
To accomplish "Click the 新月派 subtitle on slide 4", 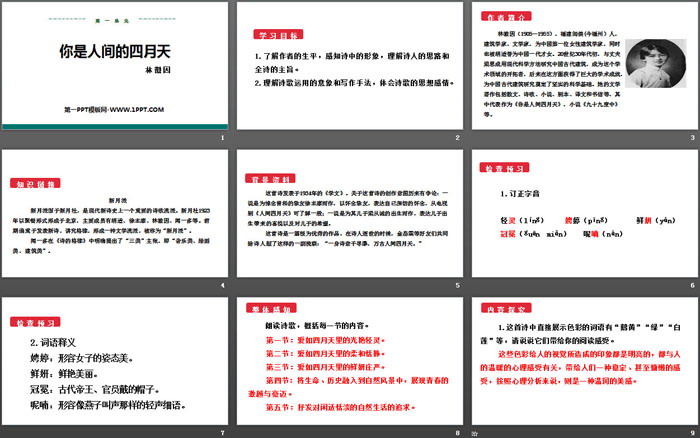I will (118, 200).
